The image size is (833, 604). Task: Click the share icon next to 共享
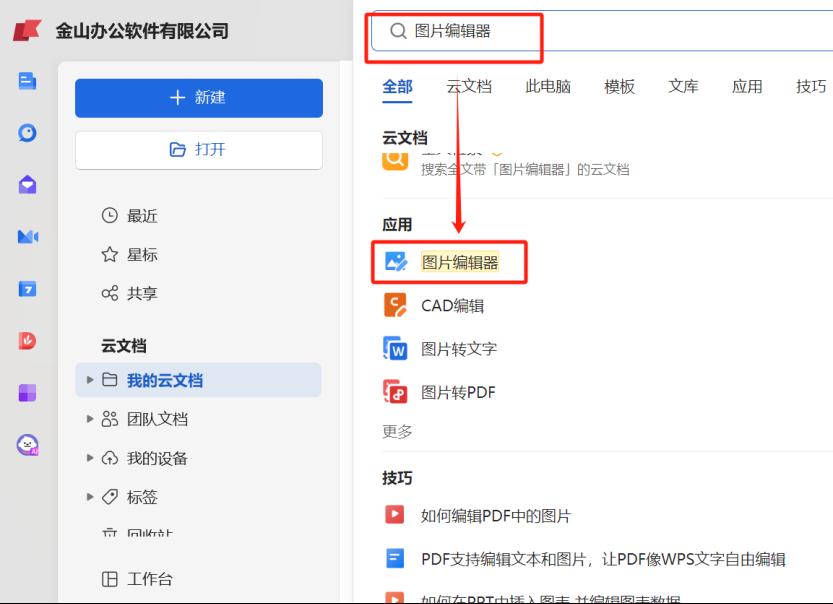(x=109, y=293)
